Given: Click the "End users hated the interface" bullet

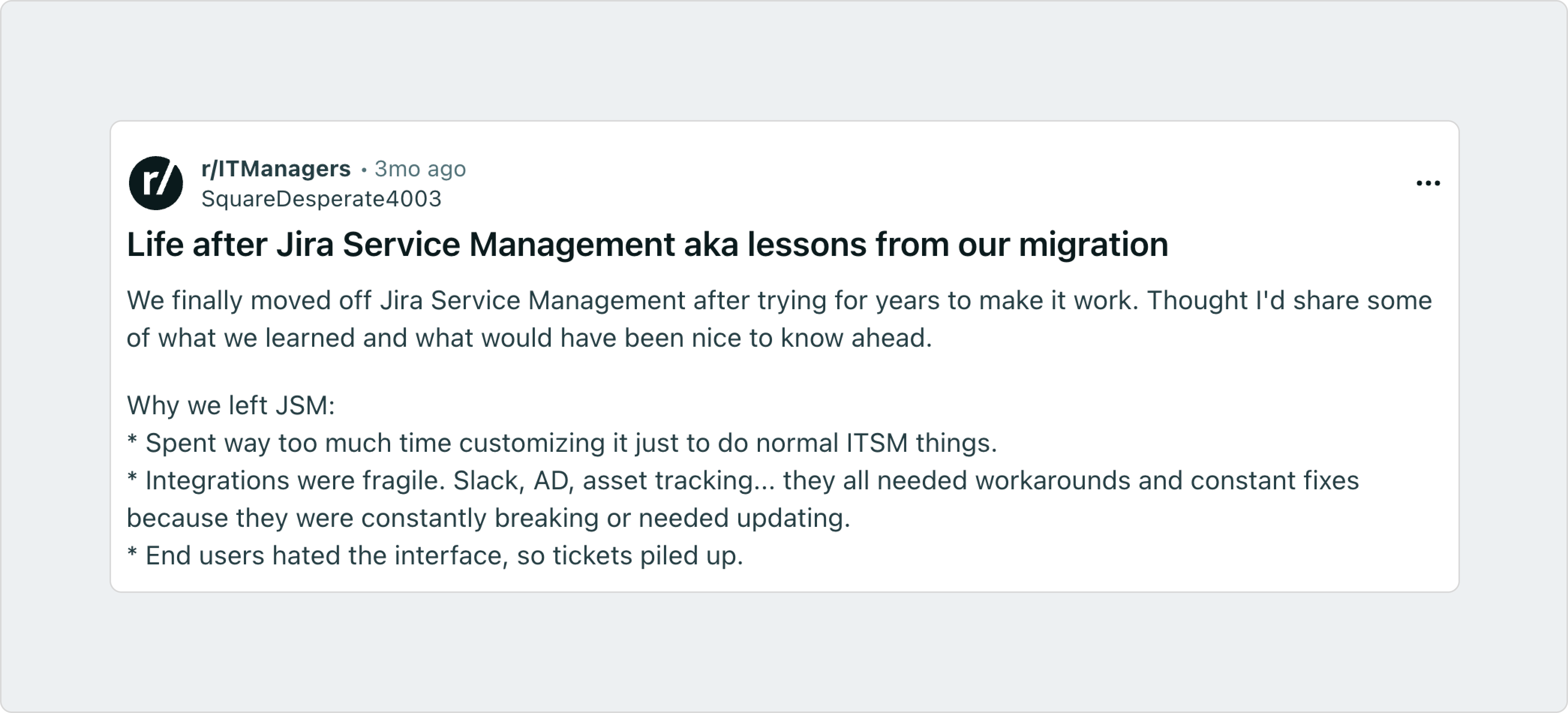Looking at the screenshot, I should 435,556.
